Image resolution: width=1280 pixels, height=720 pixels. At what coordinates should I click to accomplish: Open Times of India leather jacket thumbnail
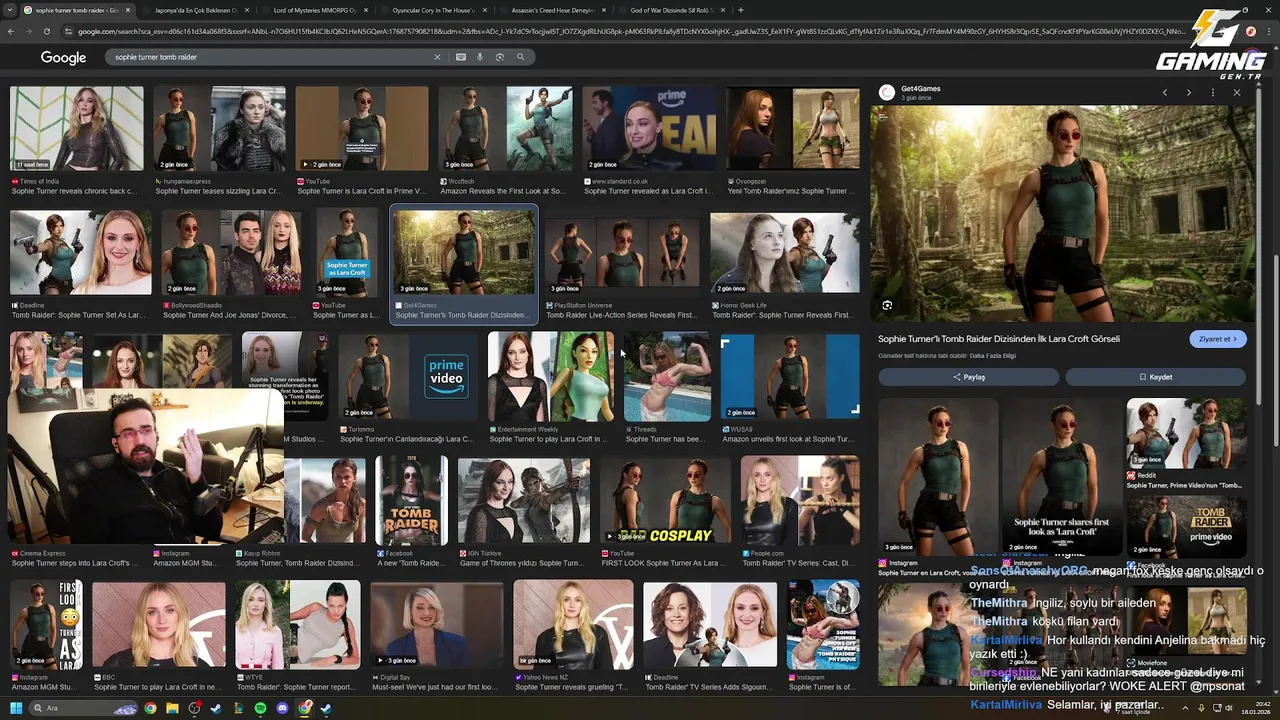coord(77,129)
